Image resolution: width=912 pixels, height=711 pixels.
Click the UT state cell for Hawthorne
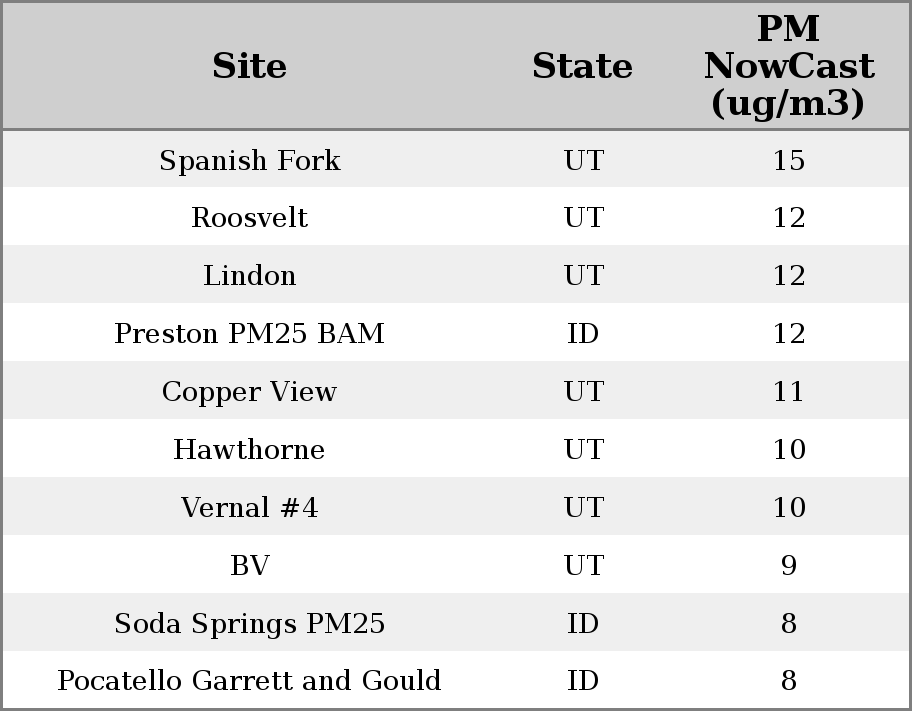tap(582, 449)
